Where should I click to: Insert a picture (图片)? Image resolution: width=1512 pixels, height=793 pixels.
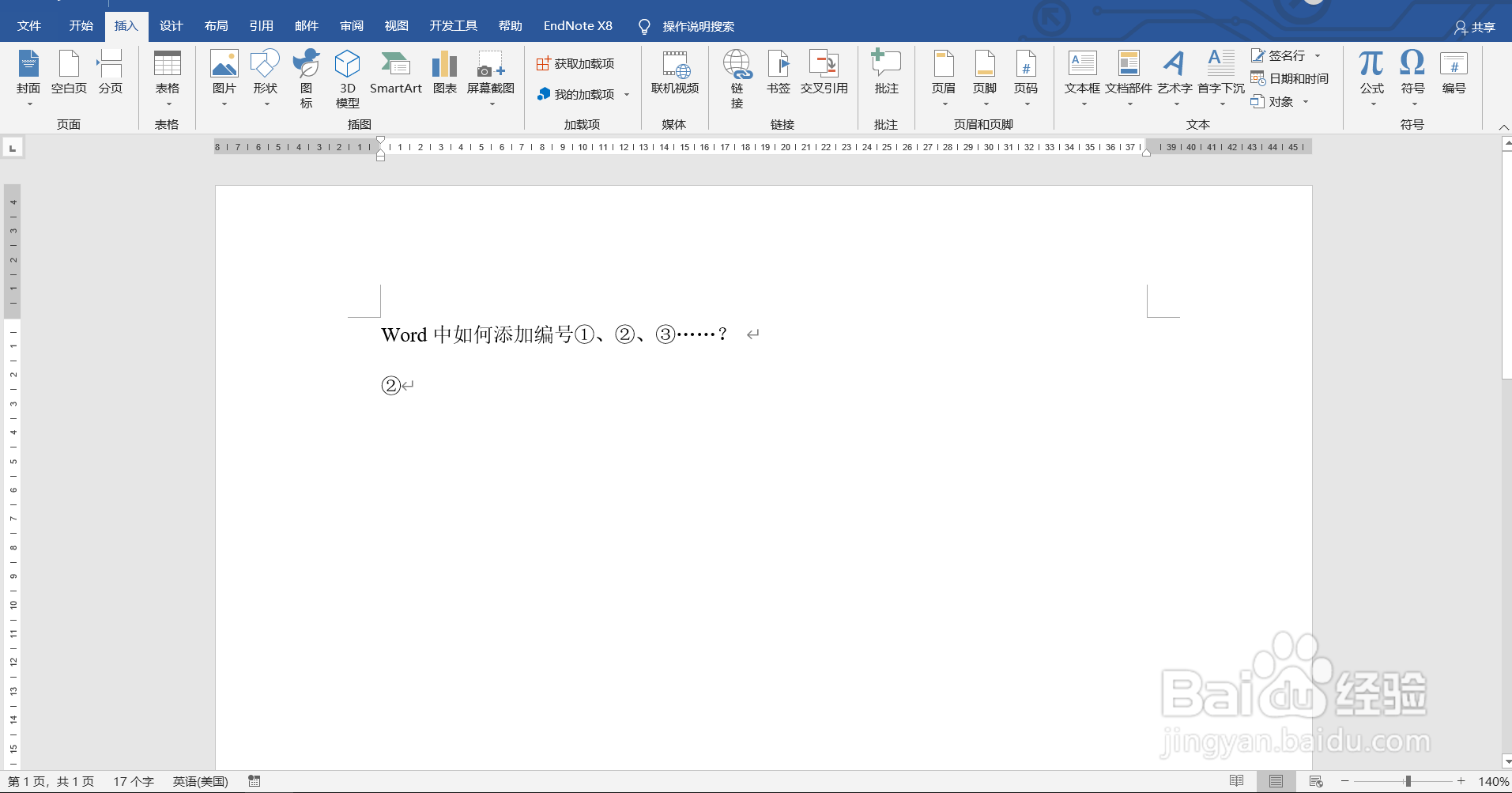click(x=224, y=77)
